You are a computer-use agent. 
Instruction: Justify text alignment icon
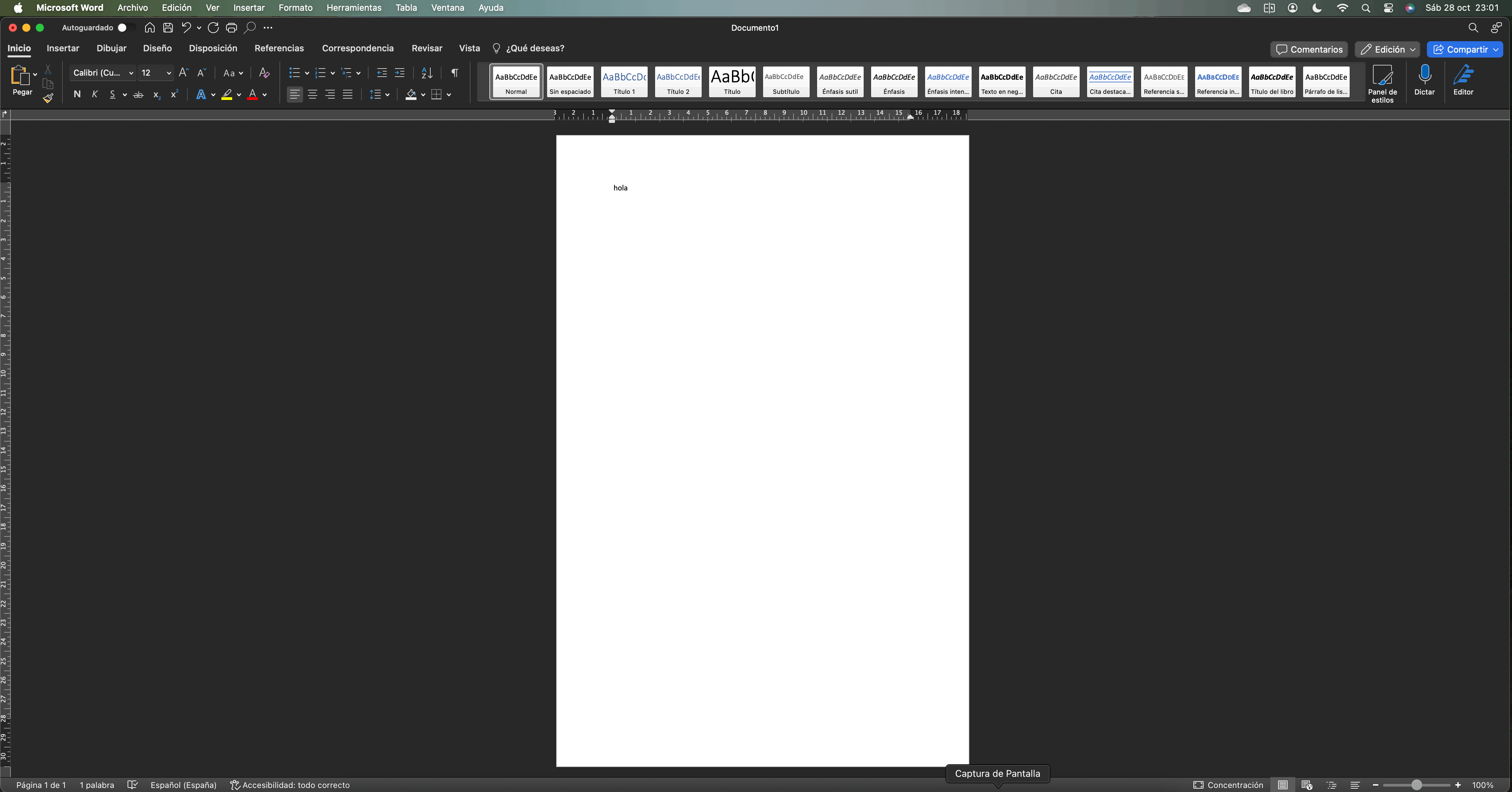tap(348, 95)
